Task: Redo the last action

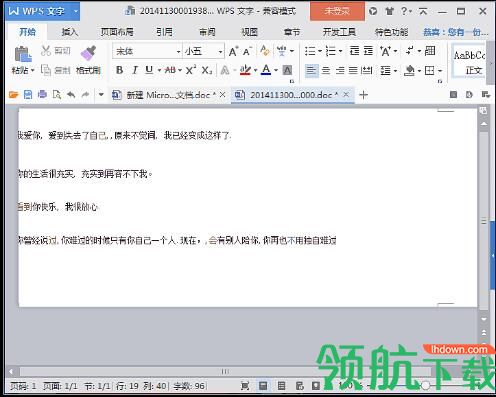Action: click(85, 95)
